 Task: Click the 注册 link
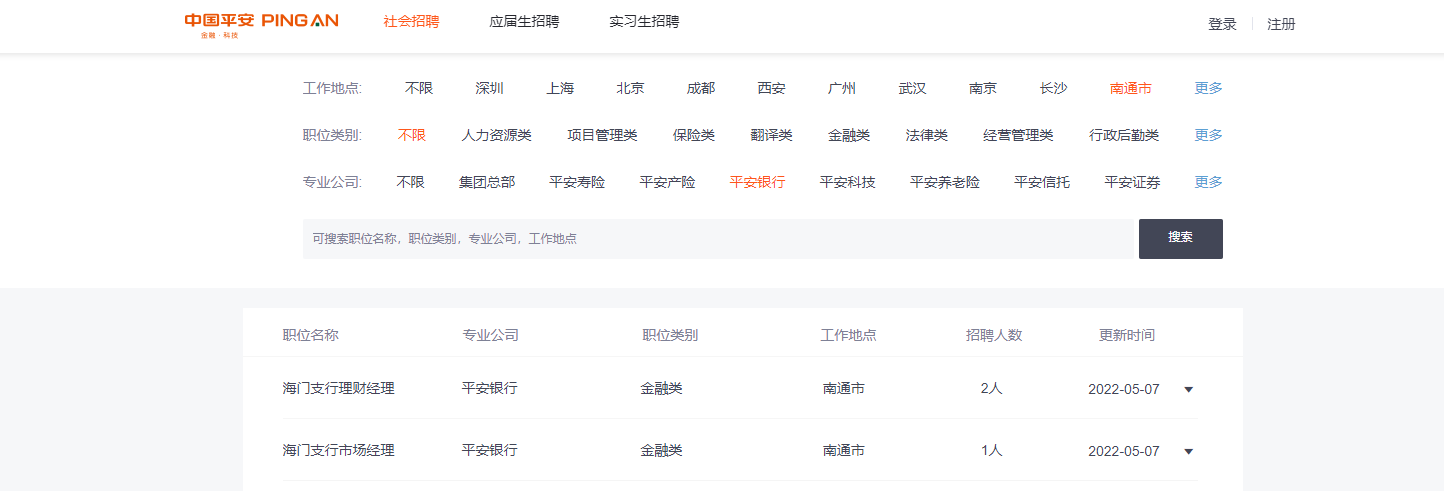click(1281, 25)
